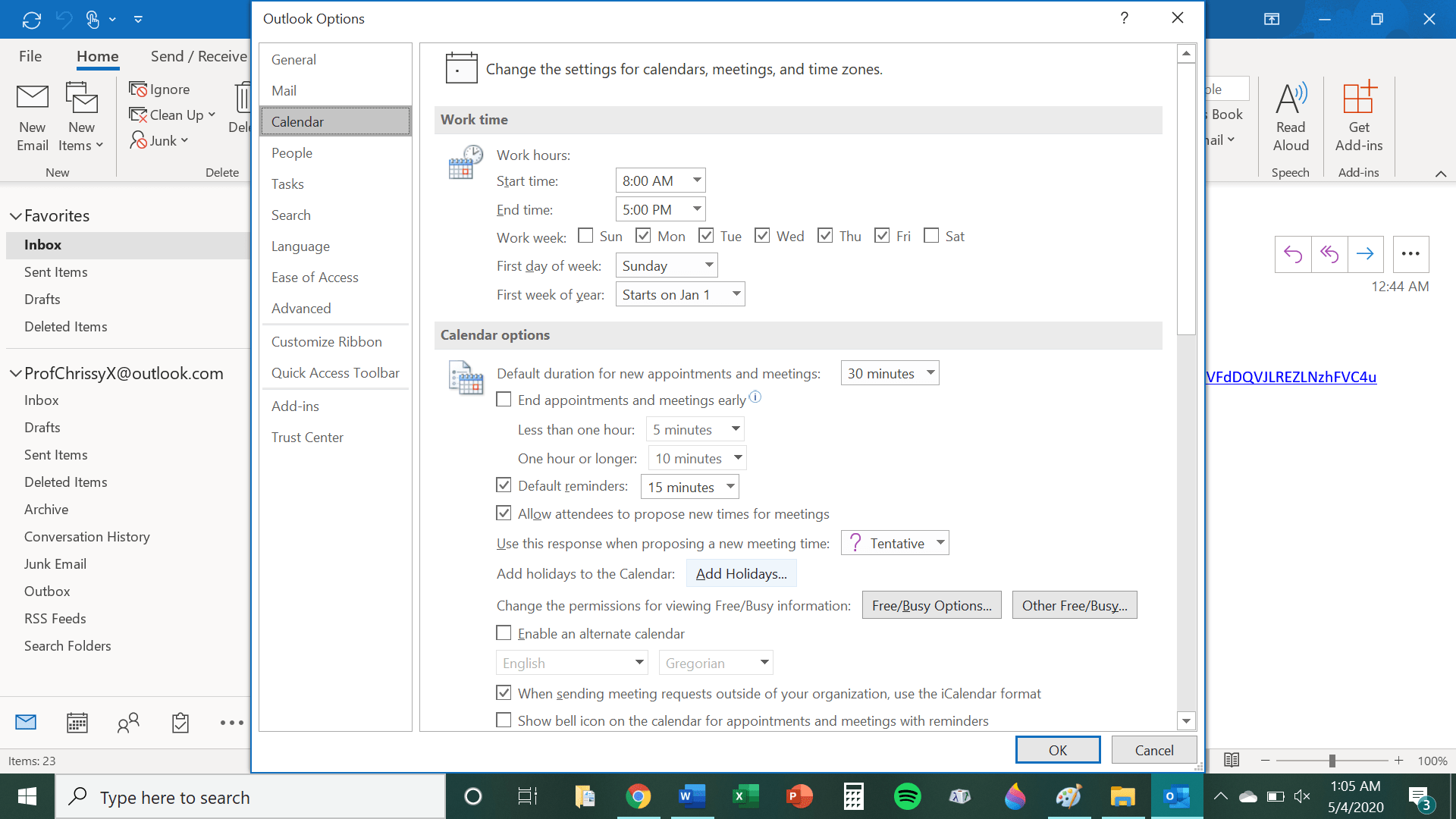Click the Read Aloud speech icon

tap(1291, 98)
